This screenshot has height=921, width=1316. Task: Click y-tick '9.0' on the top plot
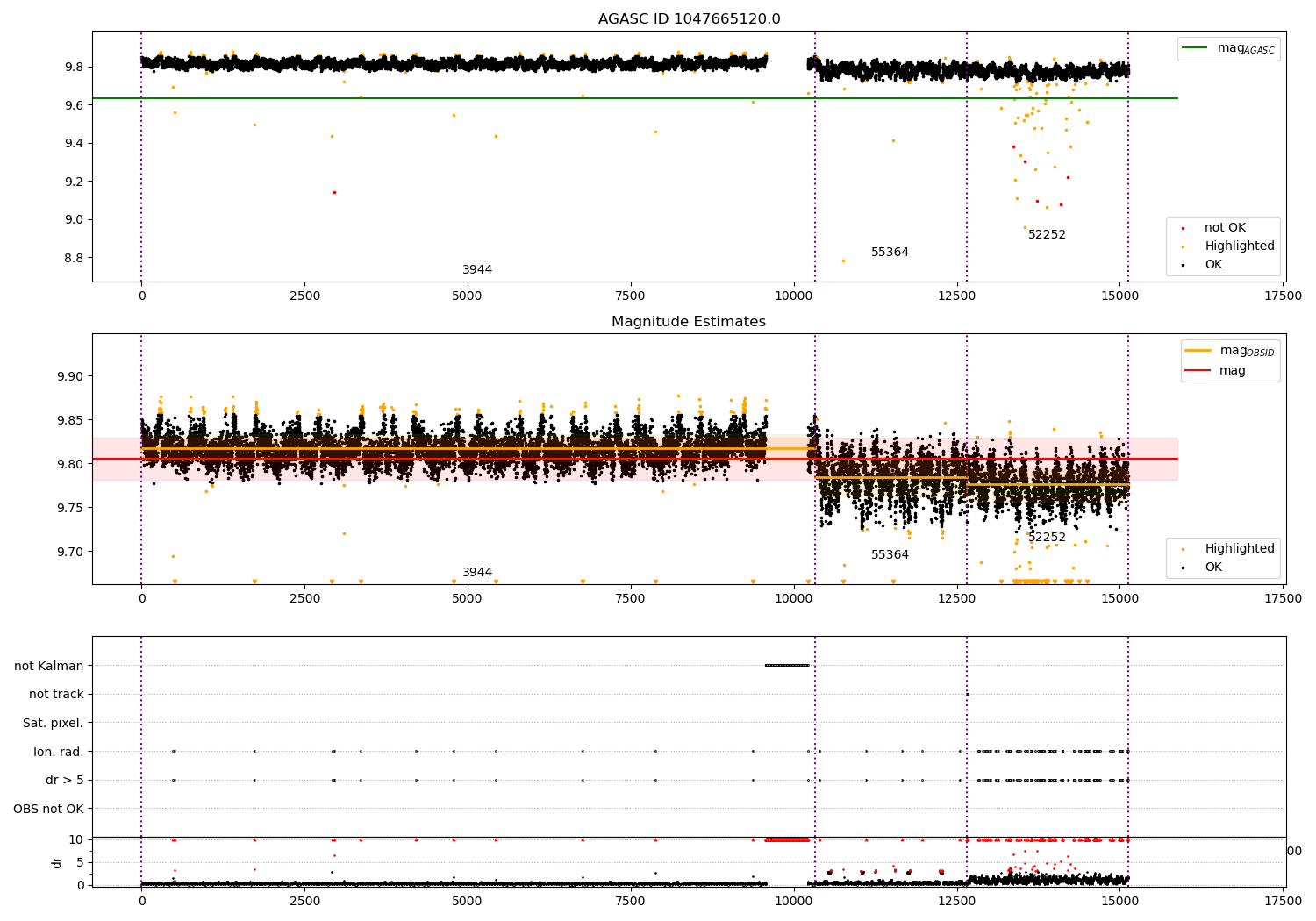(x=74, y=220)
